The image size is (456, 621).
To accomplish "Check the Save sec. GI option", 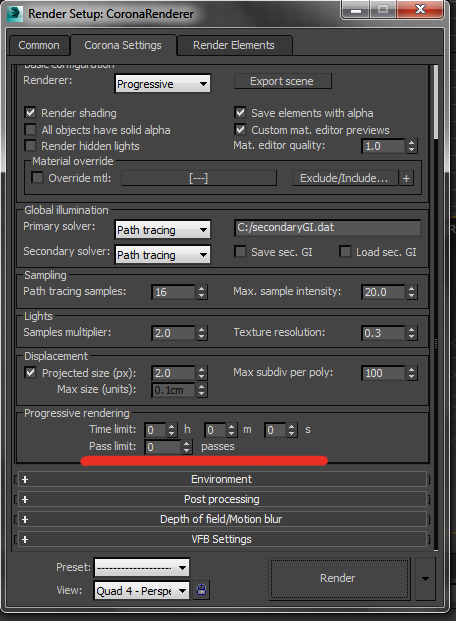I will click(240, 251).
